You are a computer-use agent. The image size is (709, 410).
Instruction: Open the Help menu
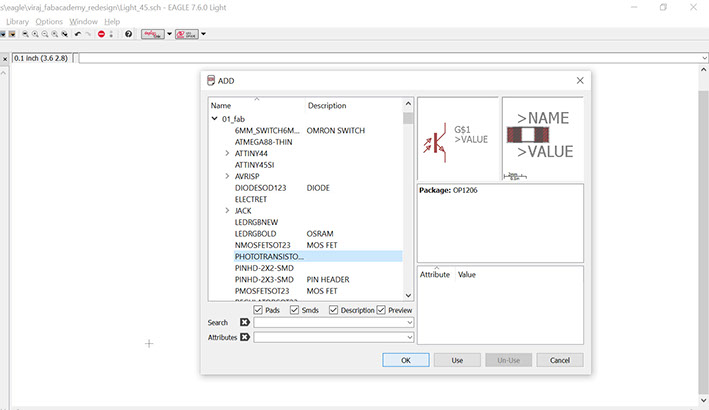click(112, 21)
